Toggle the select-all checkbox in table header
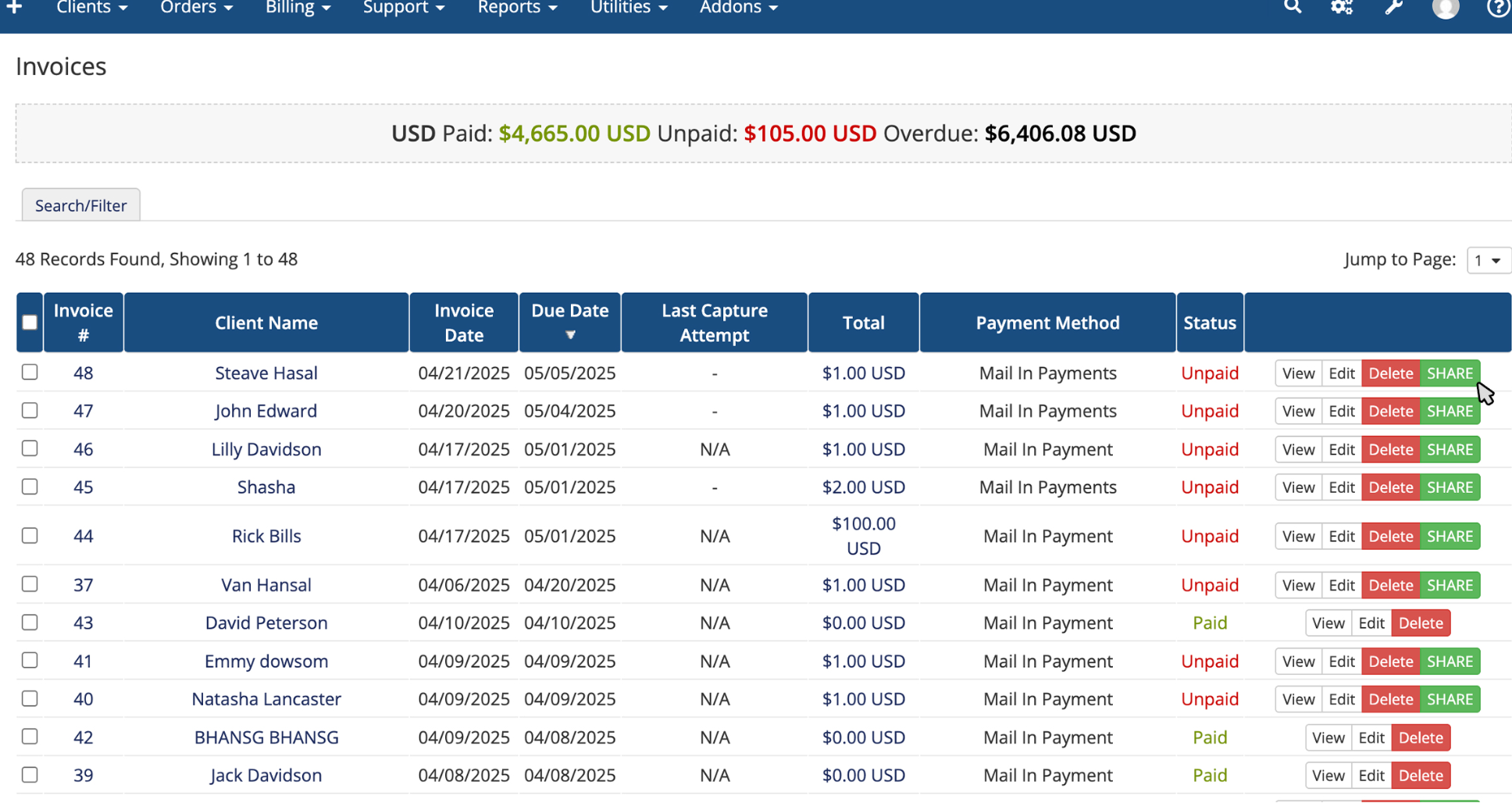 click(x=30, y=323)
